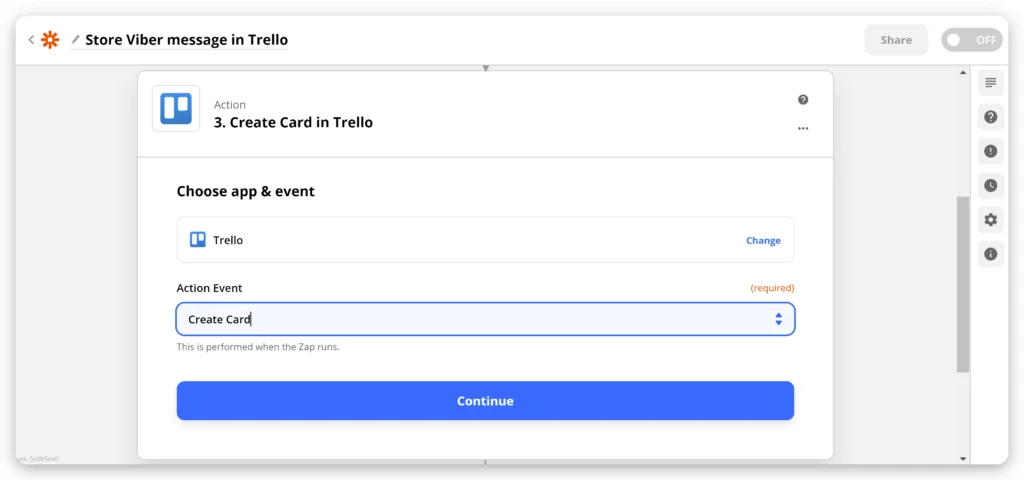Open the sidebar history clock icon
The height and width of the screenshot is (480, 1024).
[x=990, y=185]
